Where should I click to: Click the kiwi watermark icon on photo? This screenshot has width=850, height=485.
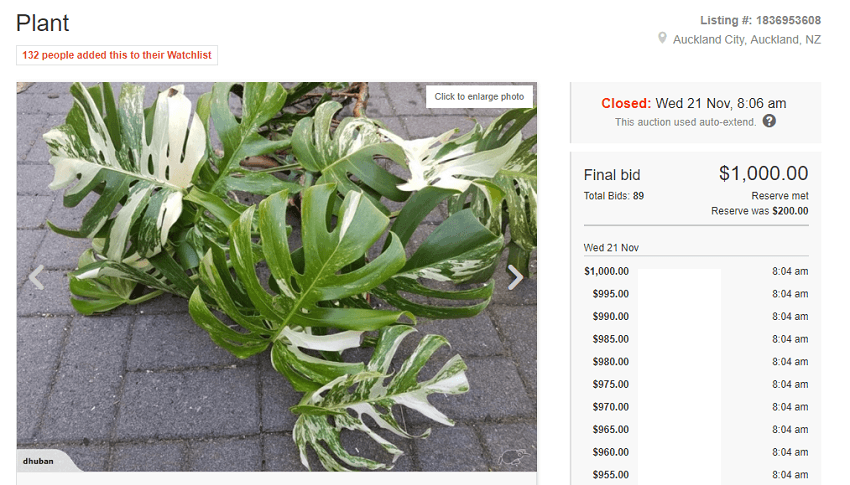[513, 457]
